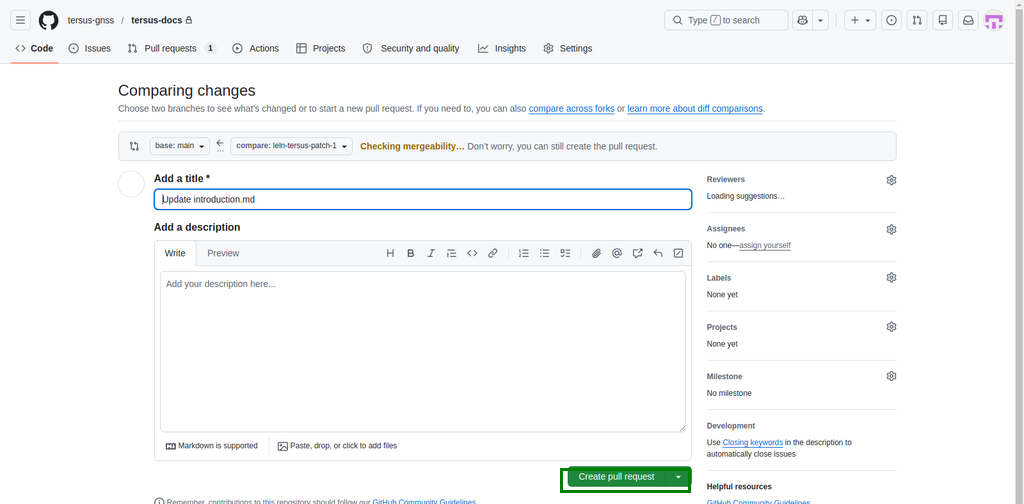This screenshot has height=504, width=1024.
Task: Click the pull request title field
Action: (x=423, y=199)
